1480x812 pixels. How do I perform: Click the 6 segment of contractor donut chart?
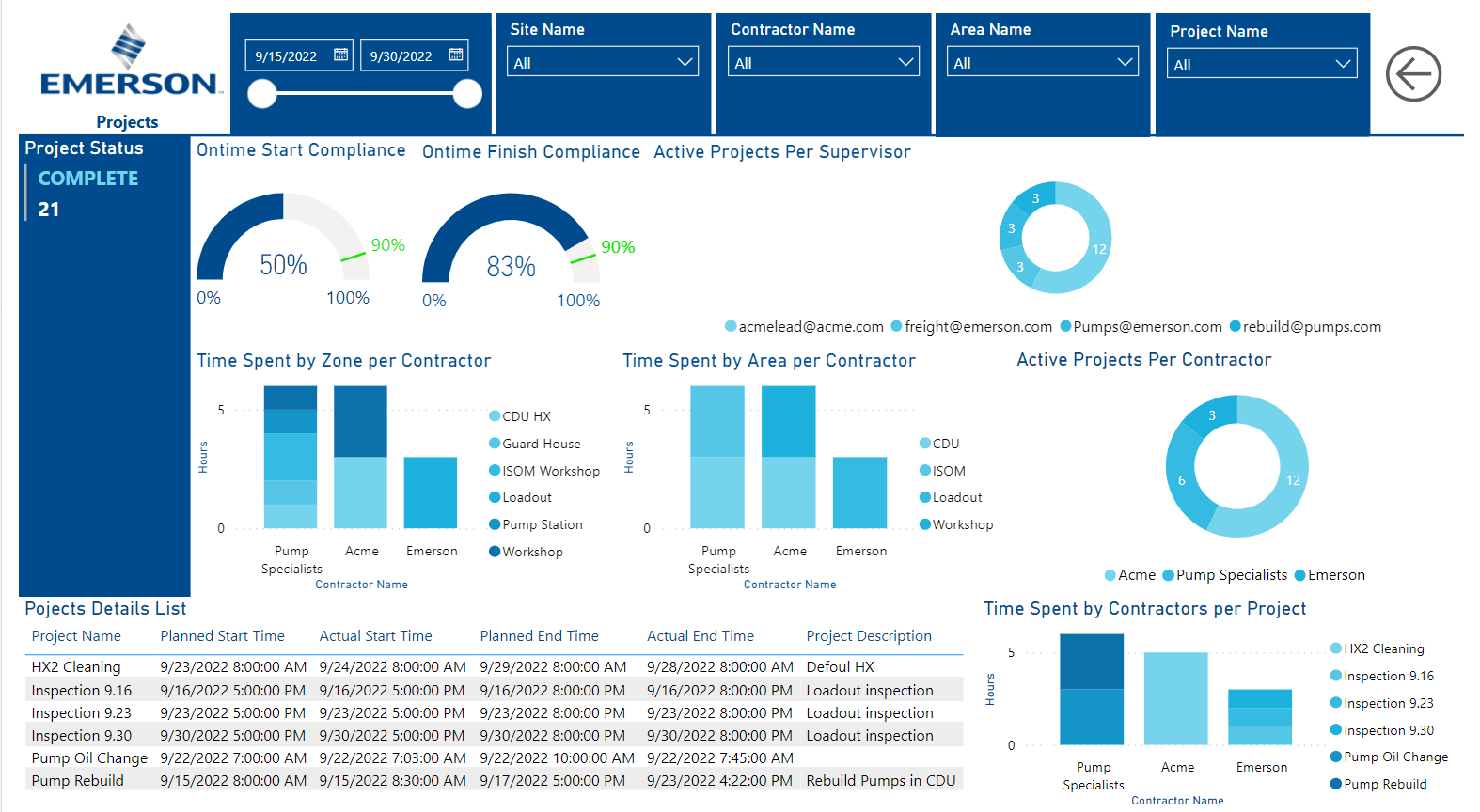[1182, 480]
